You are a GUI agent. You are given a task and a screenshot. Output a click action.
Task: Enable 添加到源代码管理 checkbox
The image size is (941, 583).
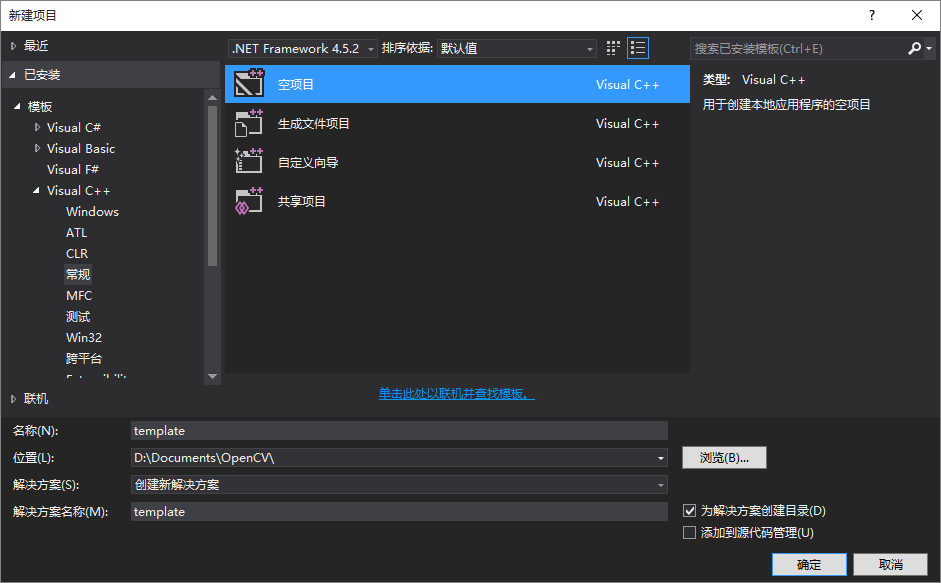(689, 532)
